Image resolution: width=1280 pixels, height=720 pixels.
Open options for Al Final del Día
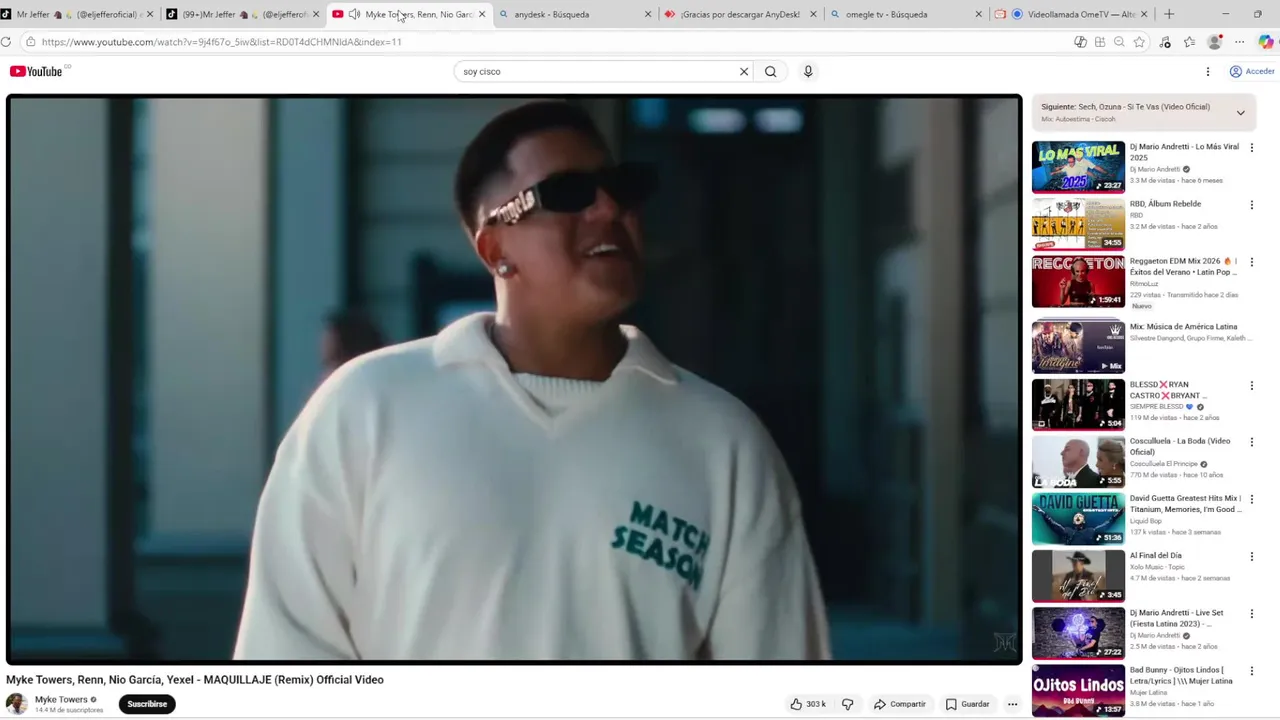(1251, 556)
